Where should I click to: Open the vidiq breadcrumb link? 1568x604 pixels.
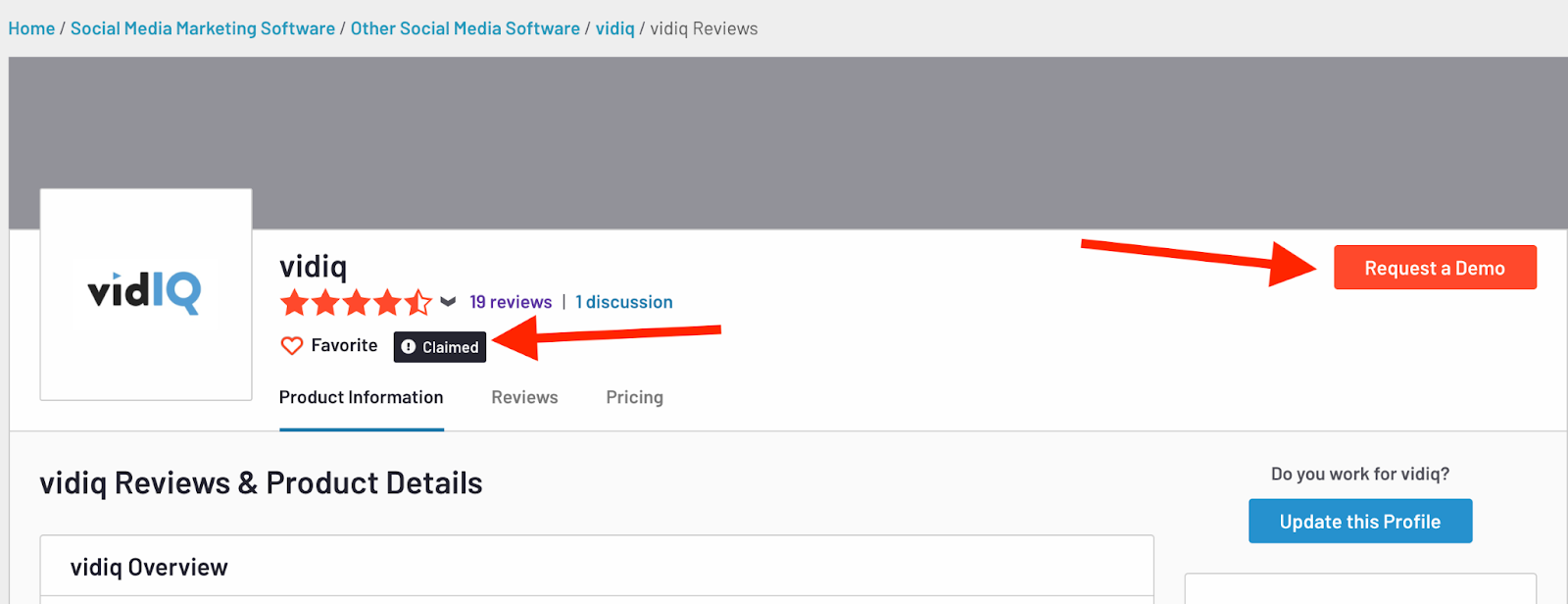click(x=615, y=28)
